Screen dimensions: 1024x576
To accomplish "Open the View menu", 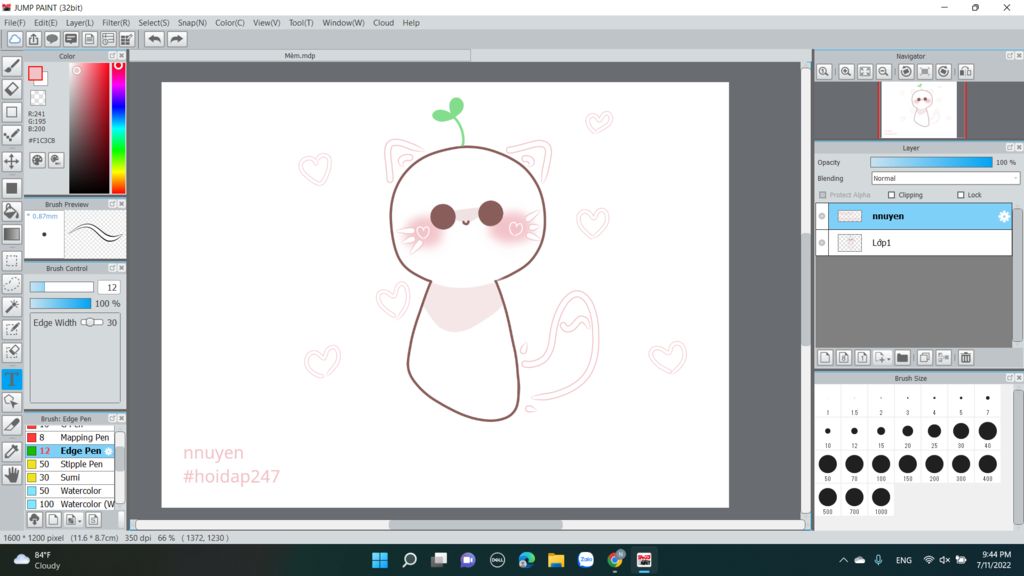I will [x=266, y=23].
